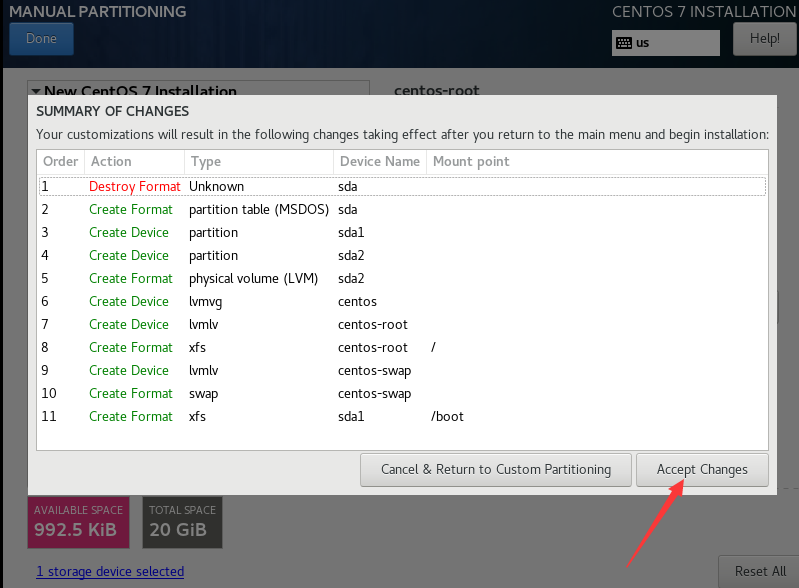
Task: Click the Total Space 20 GiB box
Action: [182, 523]
